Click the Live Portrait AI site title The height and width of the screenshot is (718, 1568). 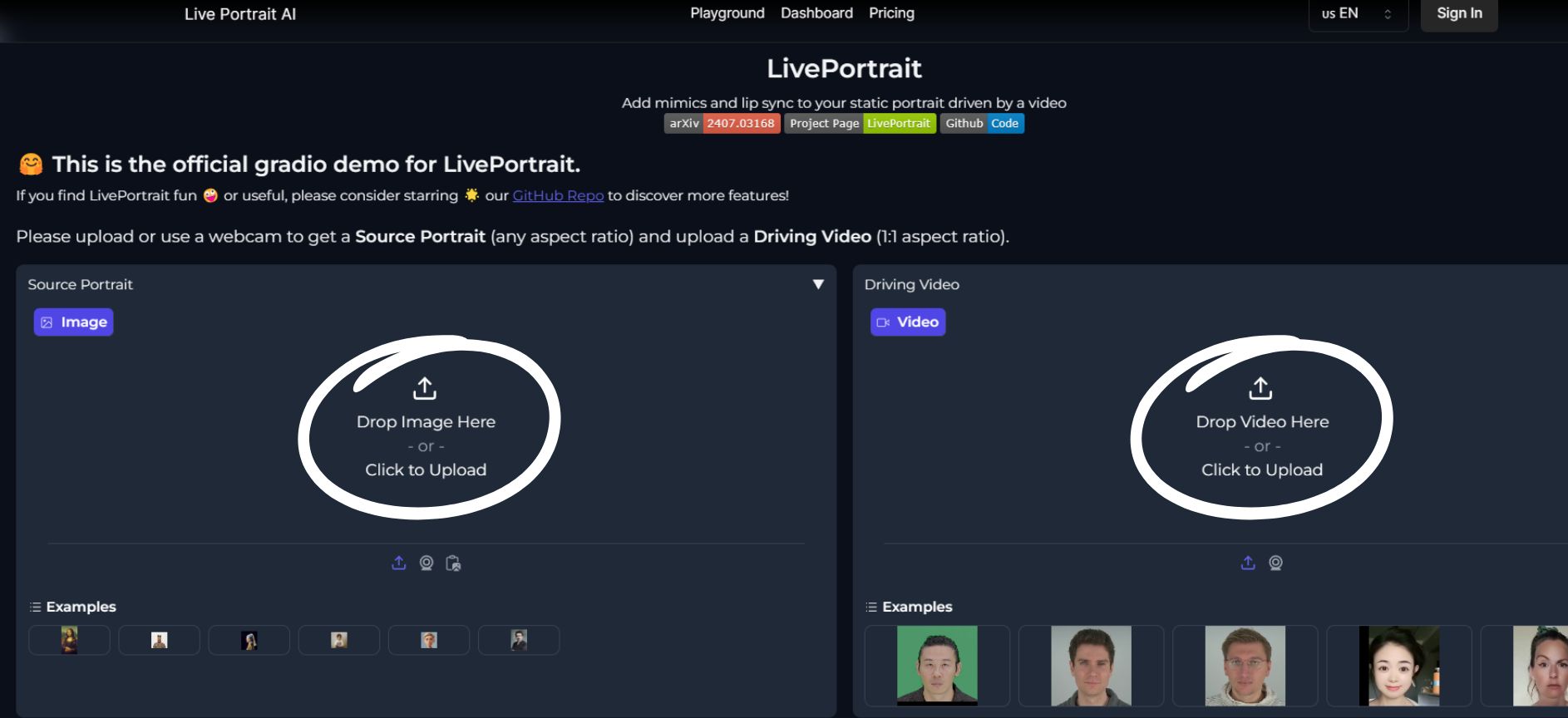click(x=240, y=14)
